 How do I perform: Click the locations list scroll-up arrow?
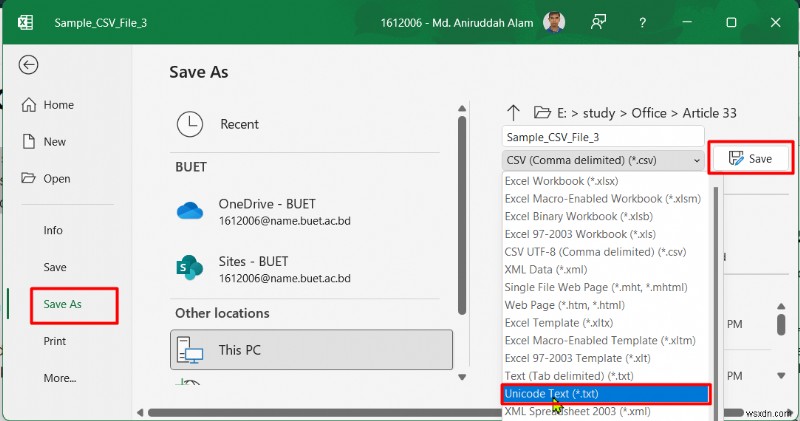click(x=462, y=108)
